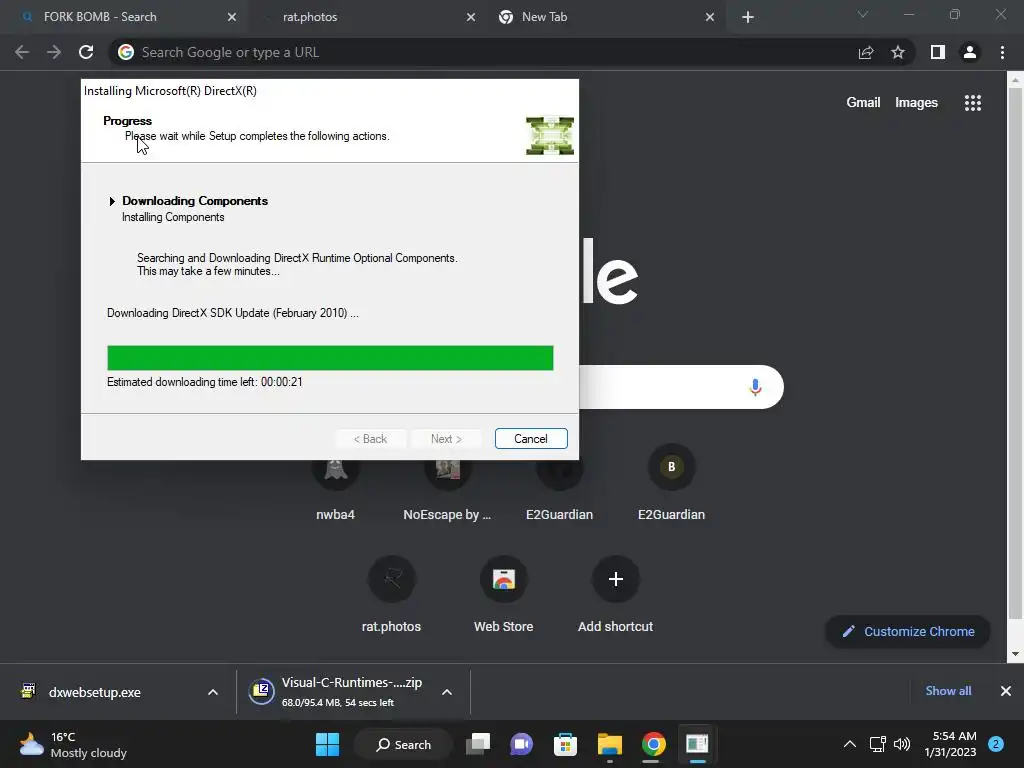Click the browser forward arrow
1024x768 pixels.
pos(54,52)
